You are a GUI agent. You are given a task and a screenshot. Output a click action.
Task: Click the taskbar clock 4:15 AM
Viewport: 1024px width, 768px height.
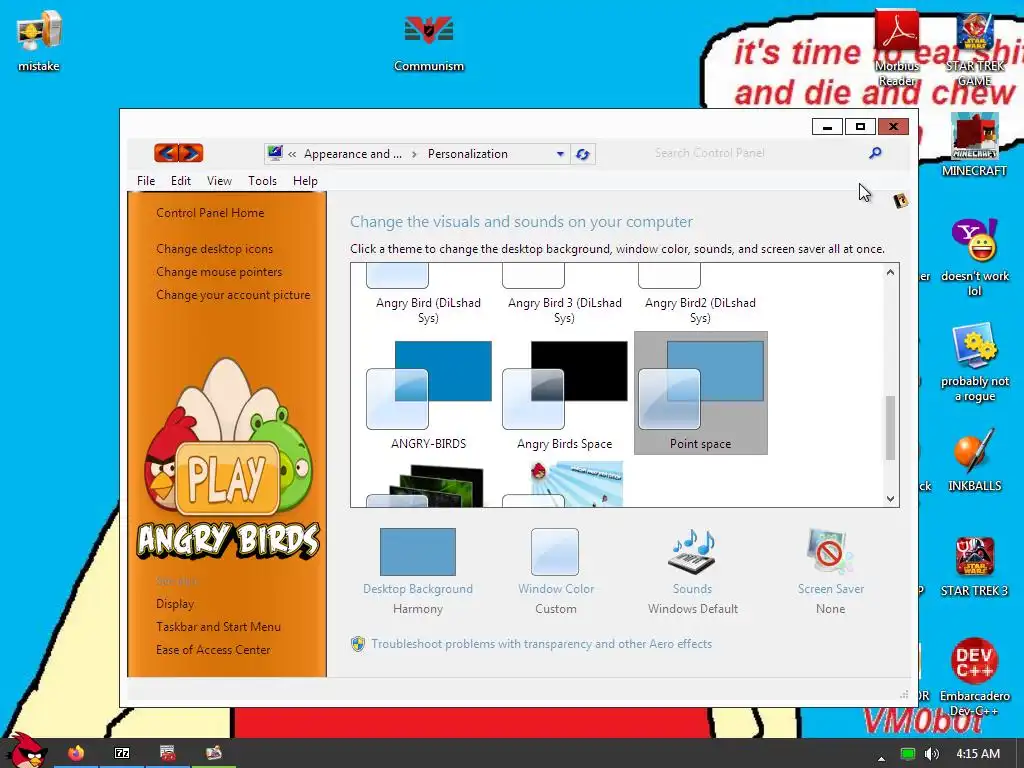click(978, 754)
